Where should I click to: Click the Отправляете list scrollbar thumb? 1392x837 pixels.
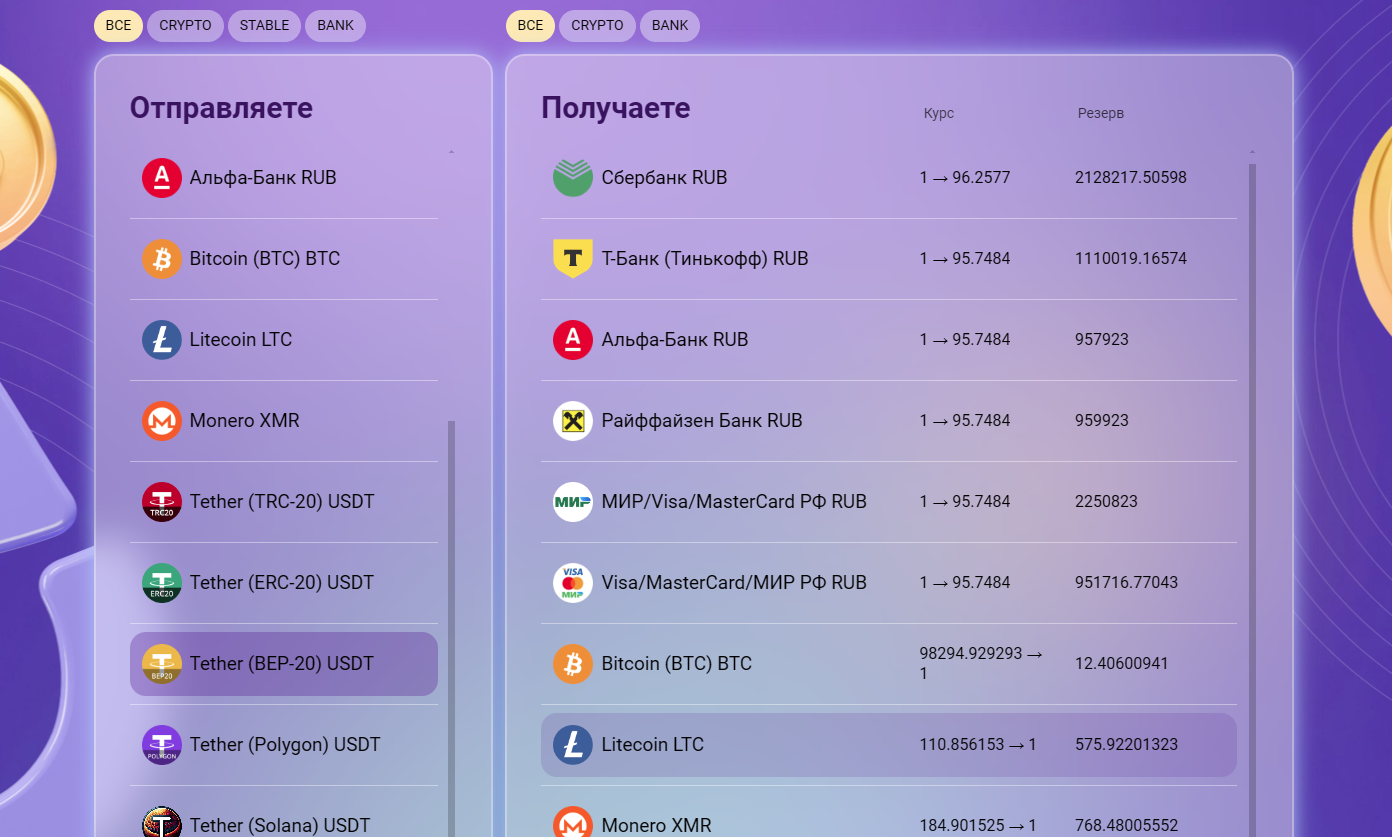[451, 629]
